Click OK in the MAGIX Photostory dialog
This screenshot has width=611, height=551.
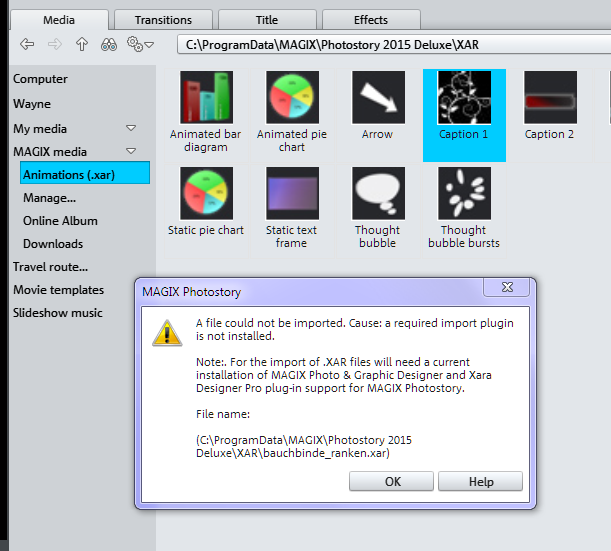[391, 481]
